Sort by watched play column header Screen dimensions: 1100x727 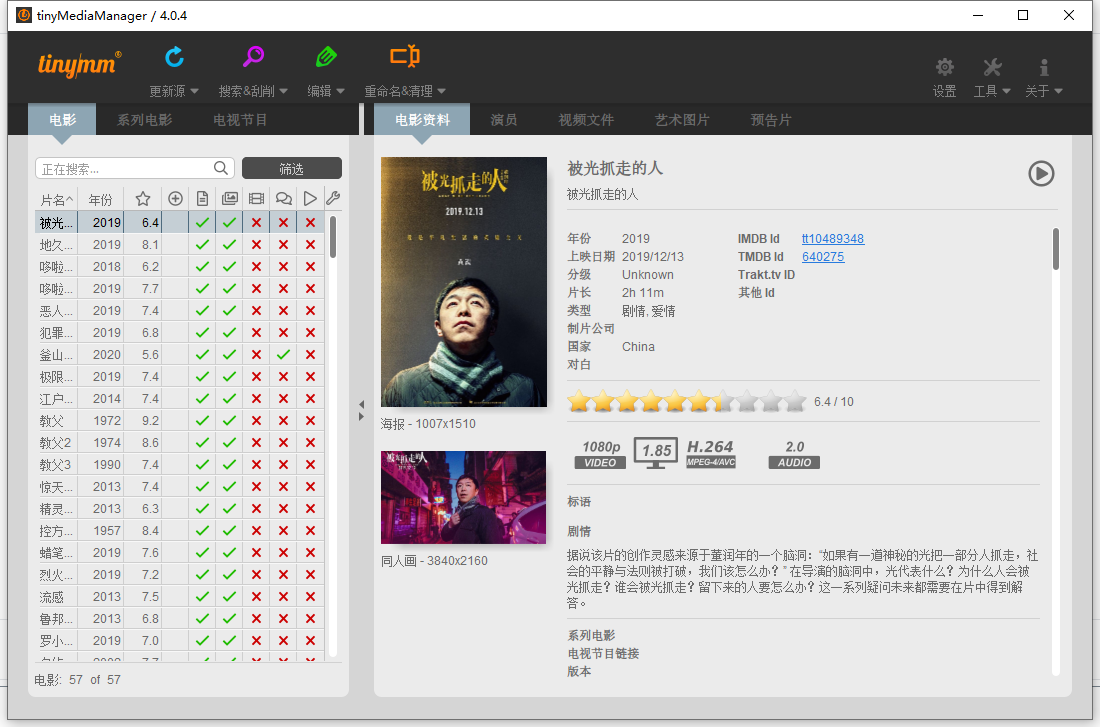pos(310,199)
